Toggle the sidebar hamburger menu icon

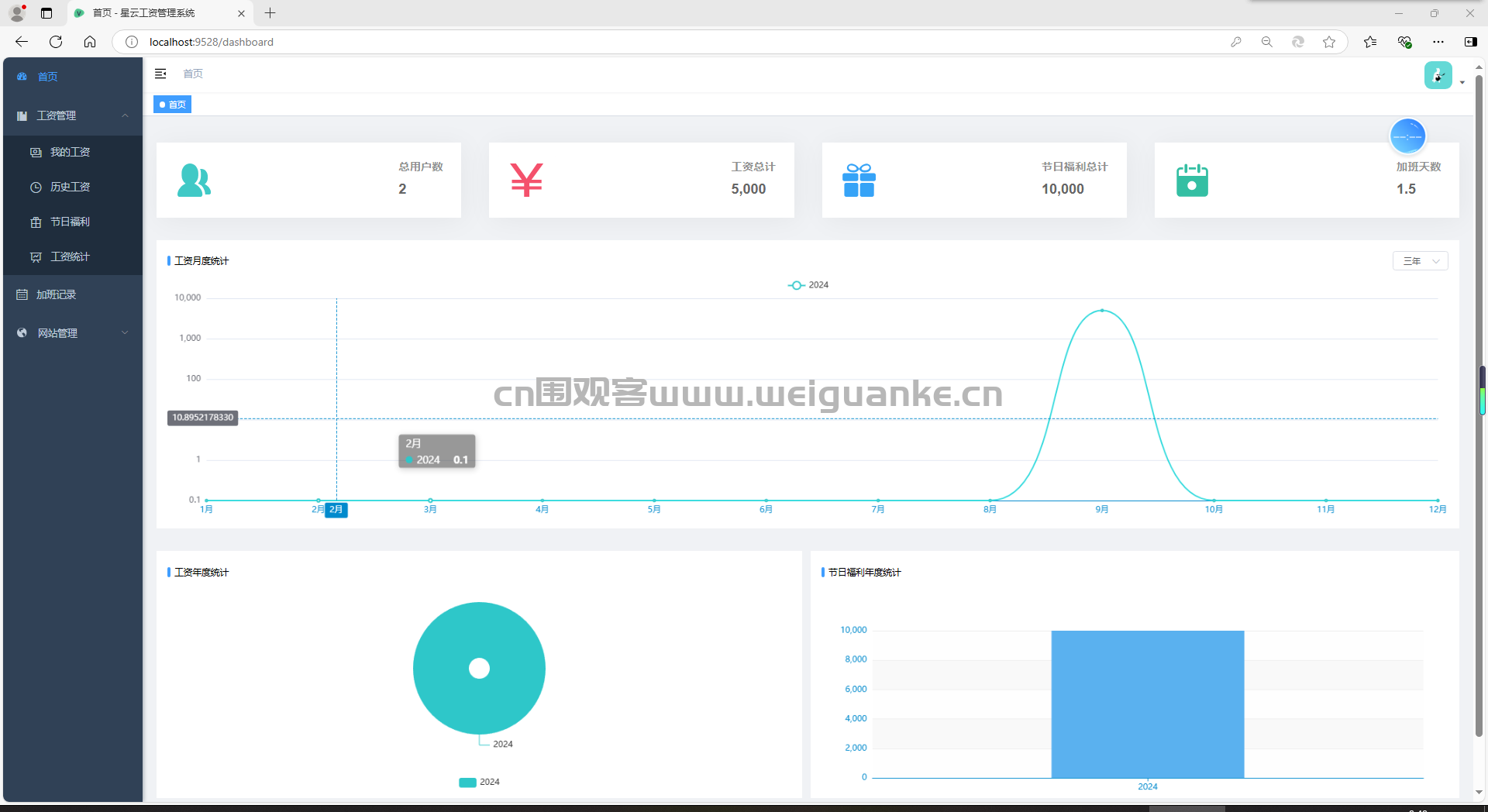click(x=160, y=74)
